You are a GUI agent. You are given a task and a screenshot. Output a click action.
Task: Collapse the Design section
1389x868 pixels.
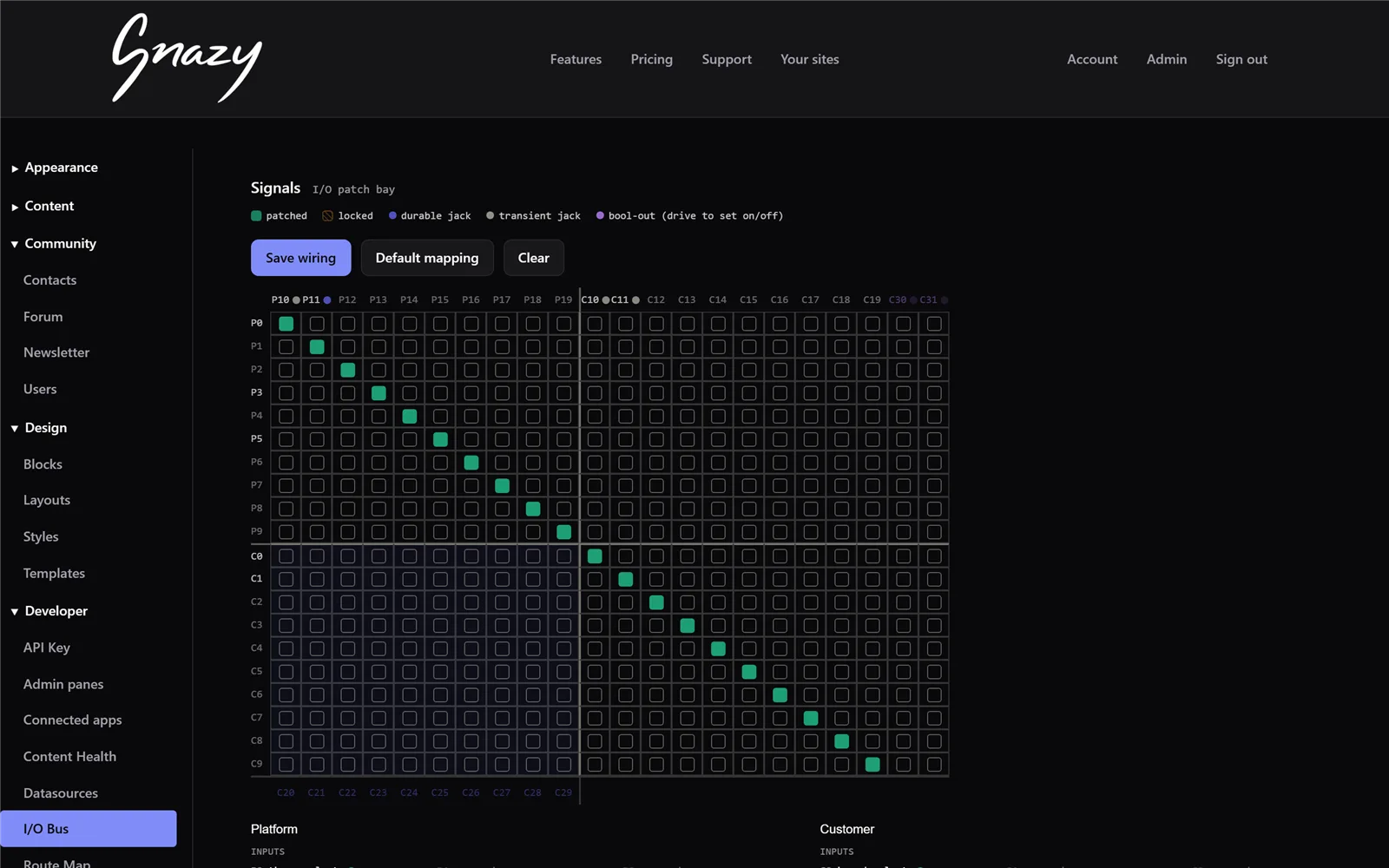click(38, 428)
